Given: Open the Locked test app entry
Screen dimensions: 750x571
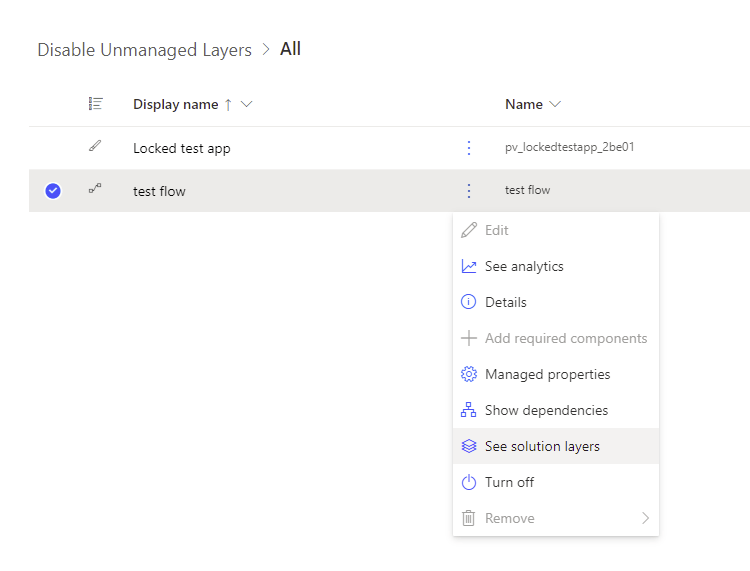Looking at the screenshot, I should pyautogui.click(x=182, y=148).
